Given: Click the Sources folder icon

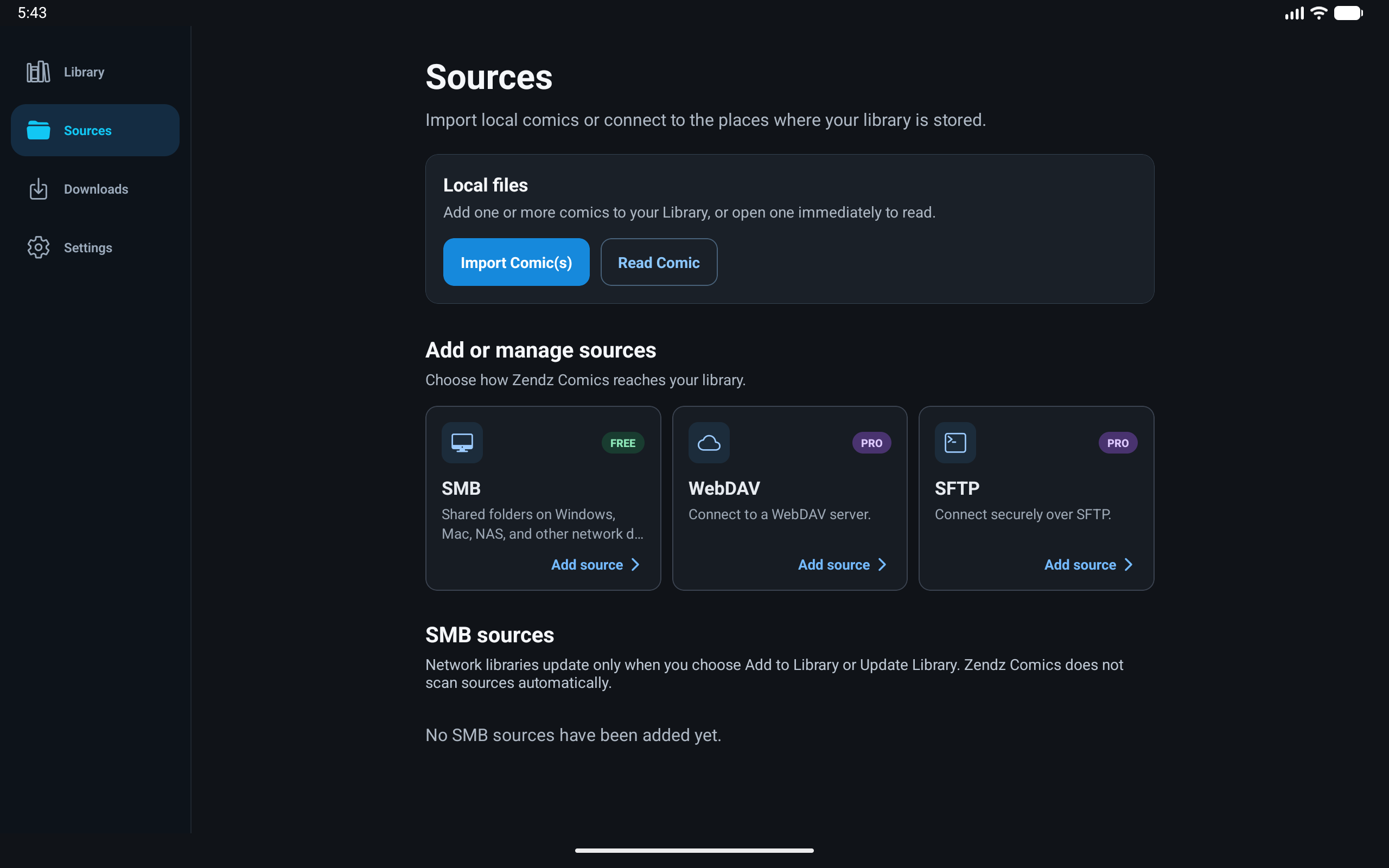Looking at the screenshot, I should 39,130.
